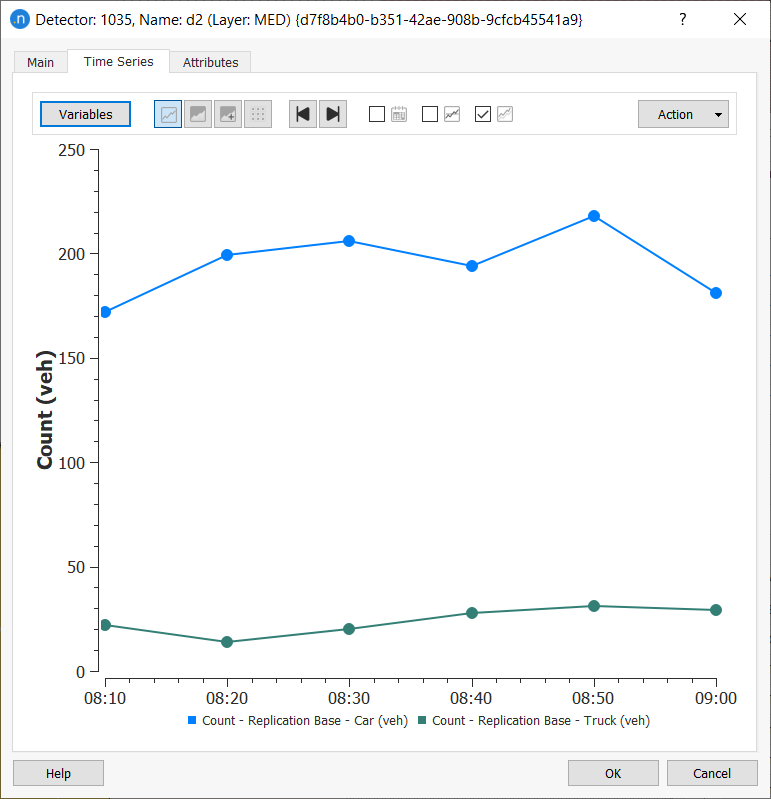Uncheck the checked chart checkbox

pos(483,114)
